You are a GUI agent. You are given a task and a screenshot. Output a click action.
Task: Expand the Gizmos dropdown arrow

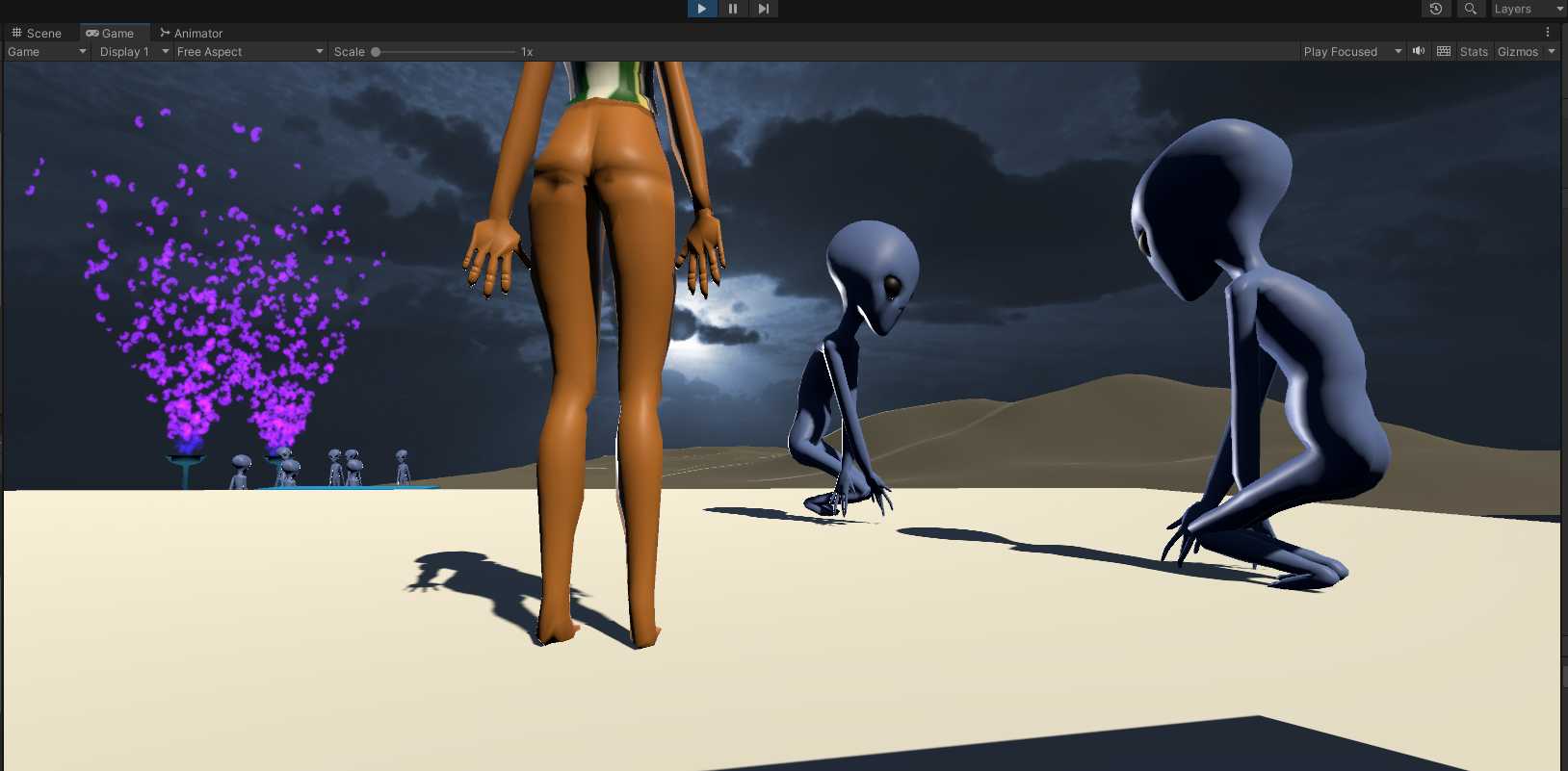(x=1552, y=52)
